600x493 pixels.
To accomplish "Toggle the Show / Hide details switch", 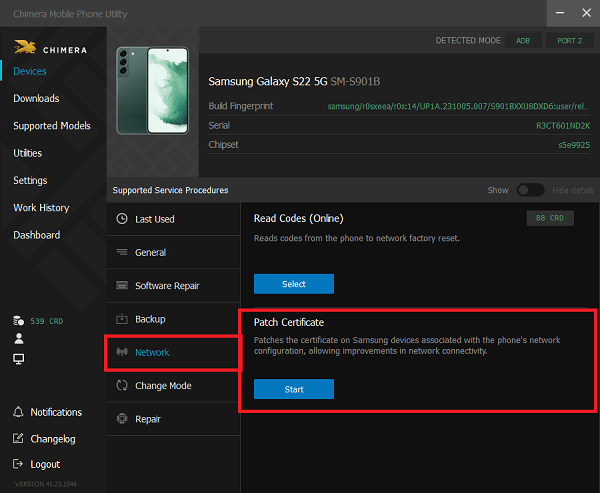I will (x=530, y=190).
